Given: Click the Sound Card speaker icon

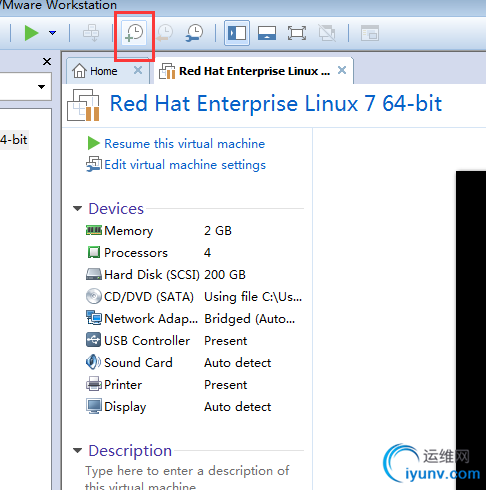Looking at the screenshot, I should pos(93,362).
